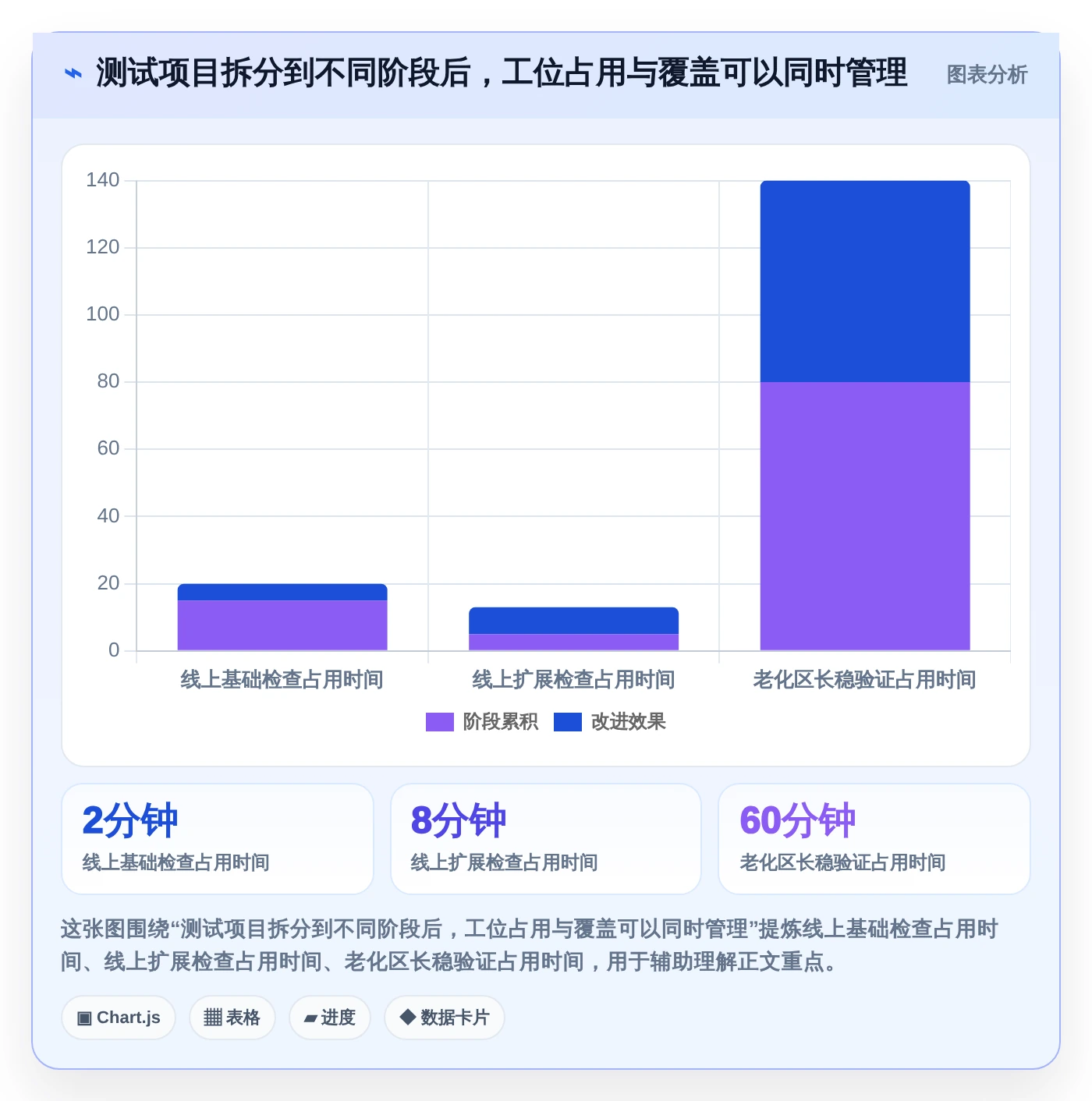Click caption under 60分钟 card
1092x1101 pixels.
(843, 862)
